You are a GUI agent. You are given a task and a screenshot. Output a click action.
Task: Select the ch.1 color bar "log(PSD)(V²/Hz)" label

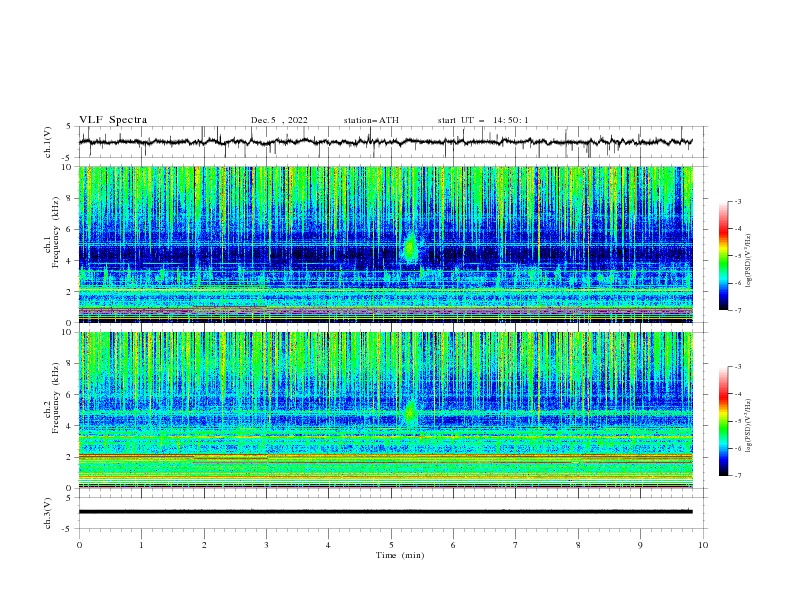pyautogui.click(x=748, y=261)
